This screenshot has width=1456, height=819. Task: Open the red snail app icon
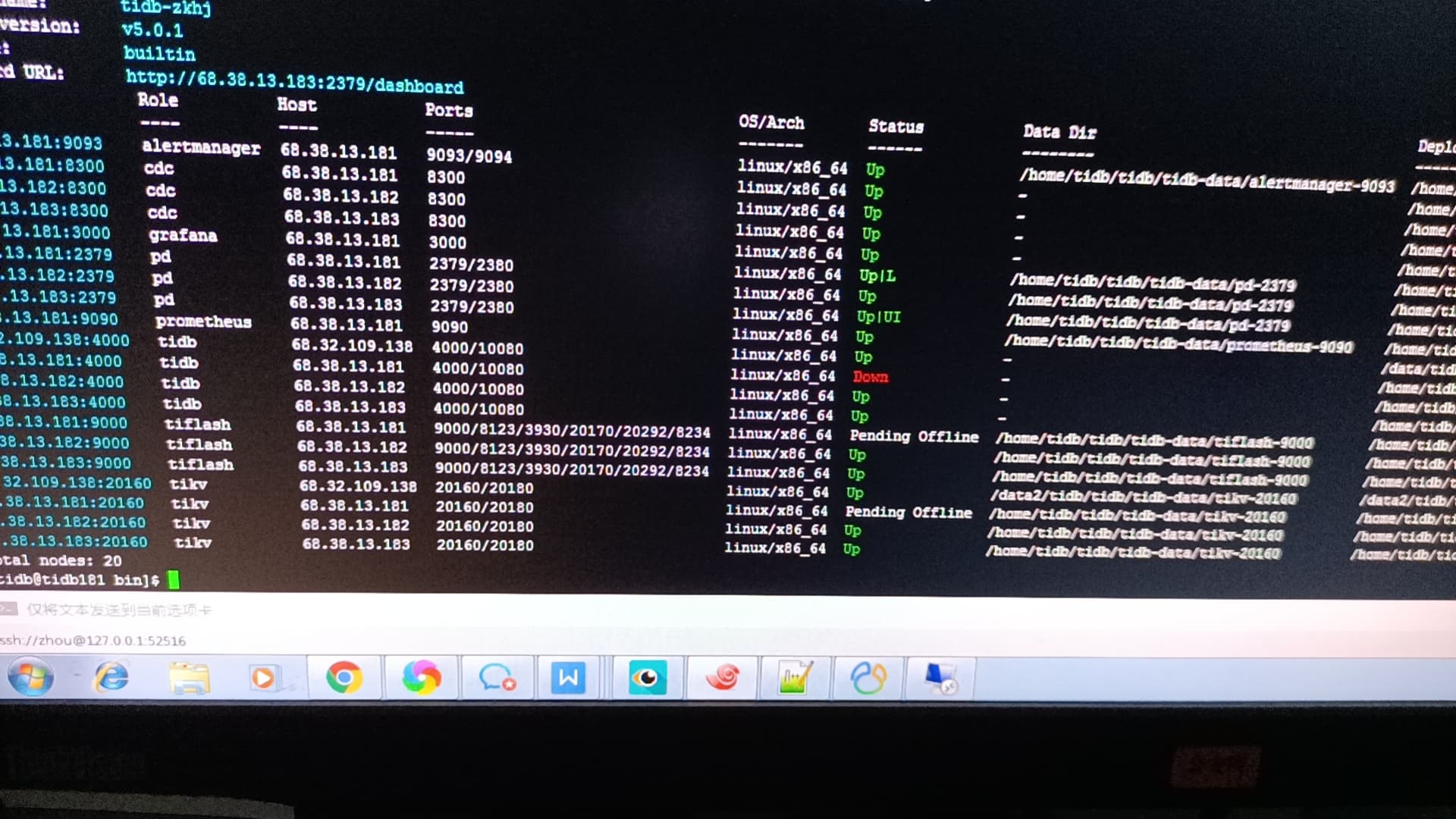coord(723,677)
